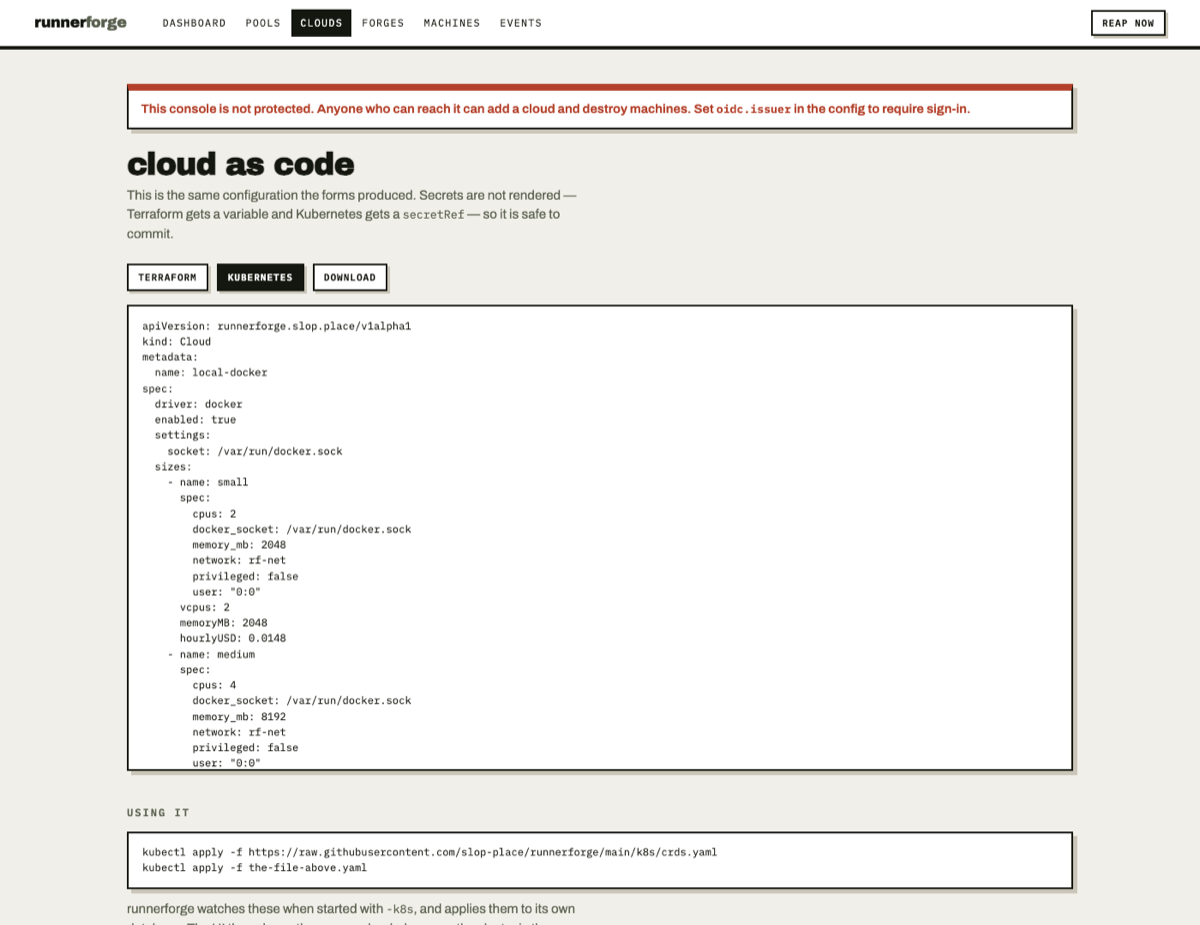The image size is (1200, 925).
Task: Open the runnerforge logo home link
Action: [80, 23]
